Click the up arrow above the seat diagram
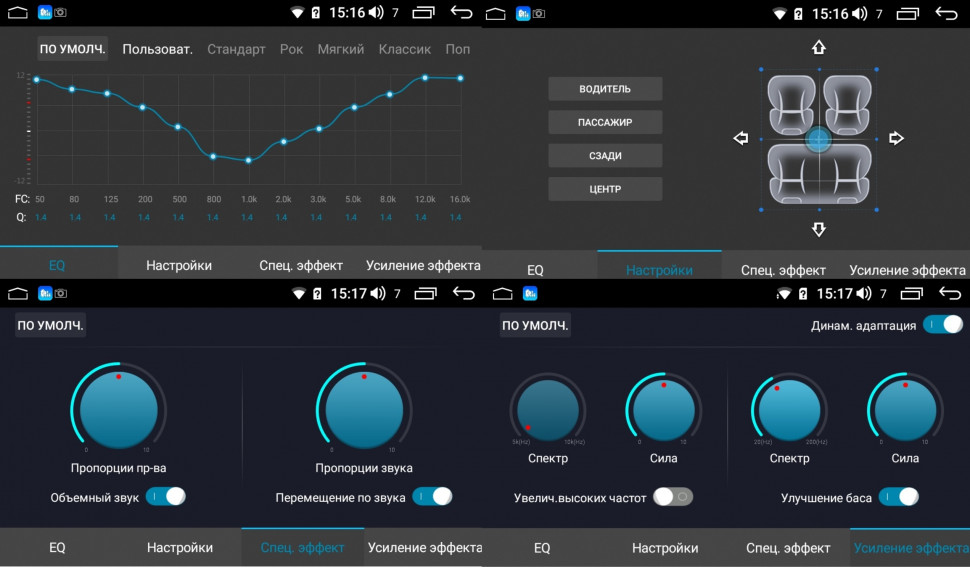The image size is (970, 568). [x=818, y=47]
